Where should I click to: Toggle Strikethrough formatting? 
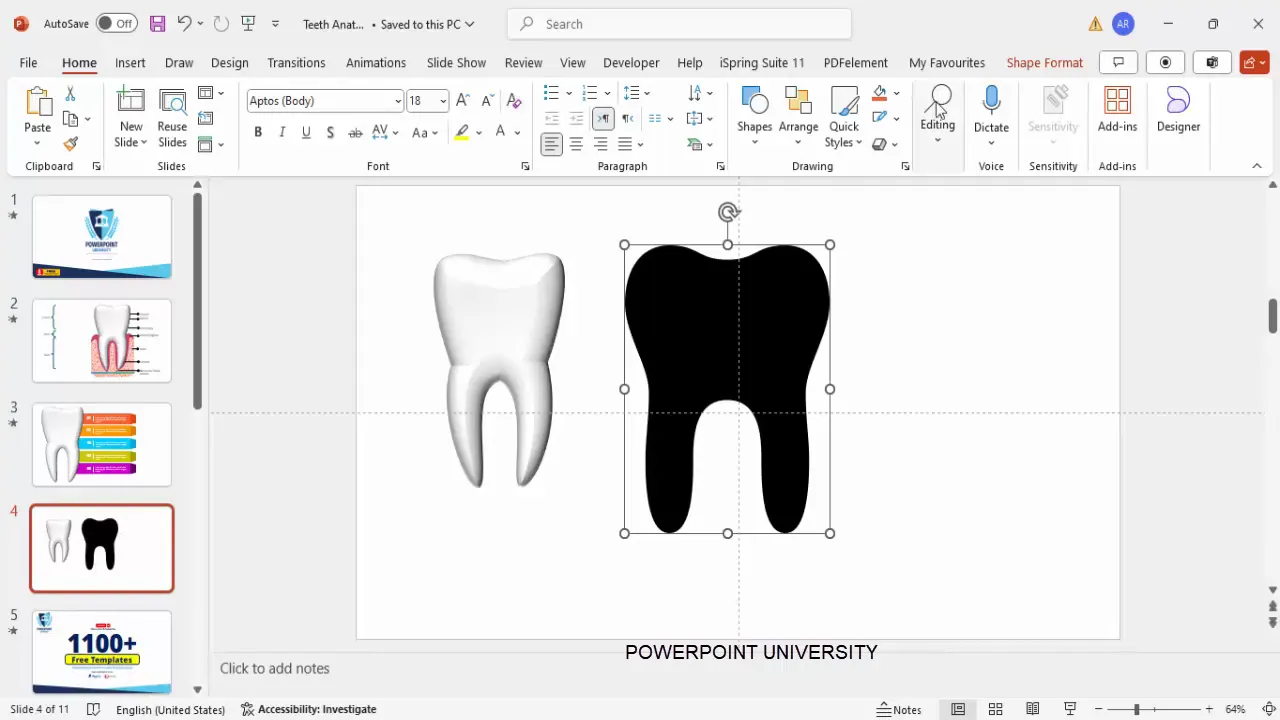[x=355, y=132]
